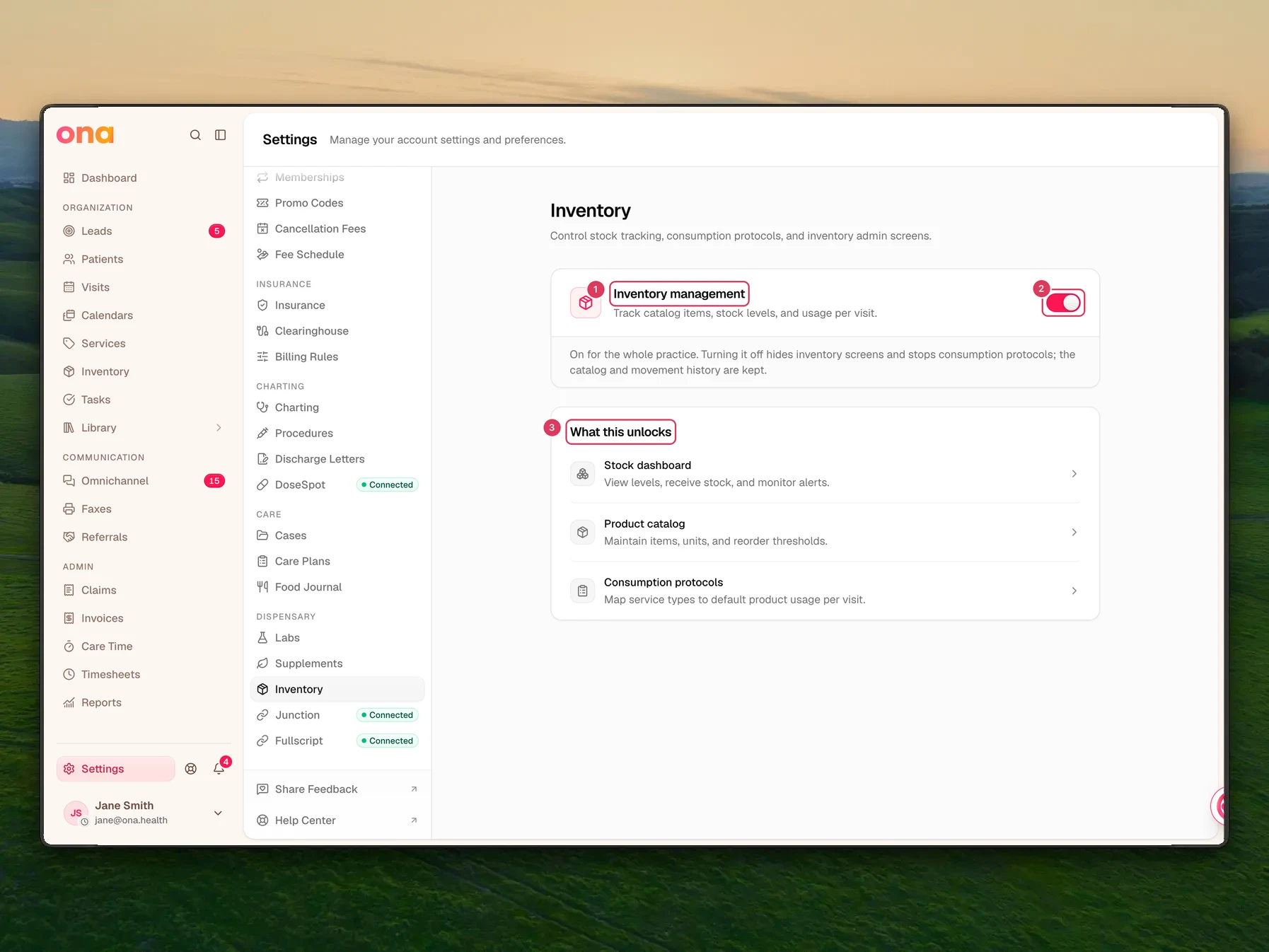
Task: Select Inventory in the Dispensary settings list
Action: pyautogui.click(x=337, y=690)
